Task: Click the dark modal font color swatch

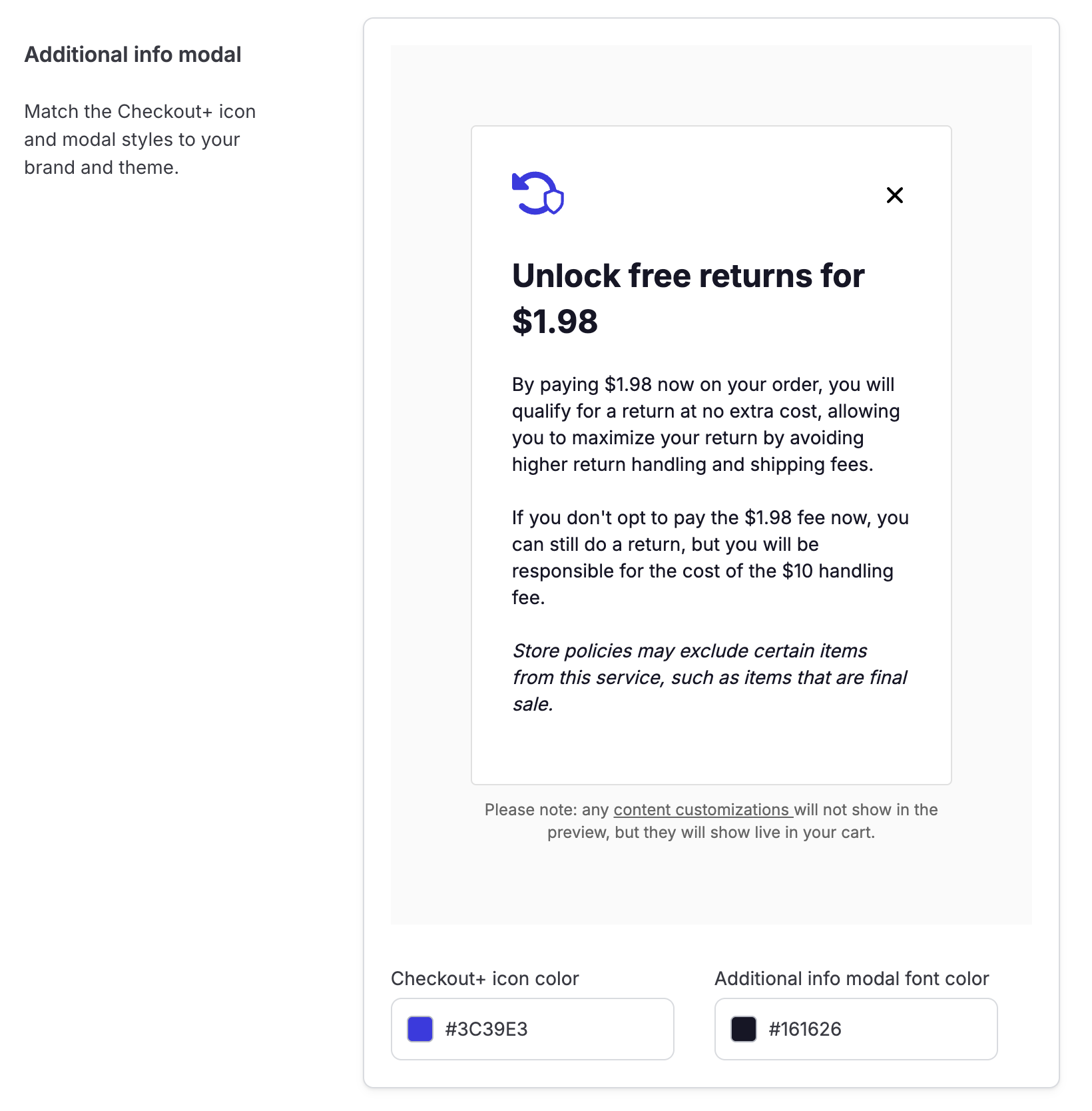Action: coord(744,1029)
